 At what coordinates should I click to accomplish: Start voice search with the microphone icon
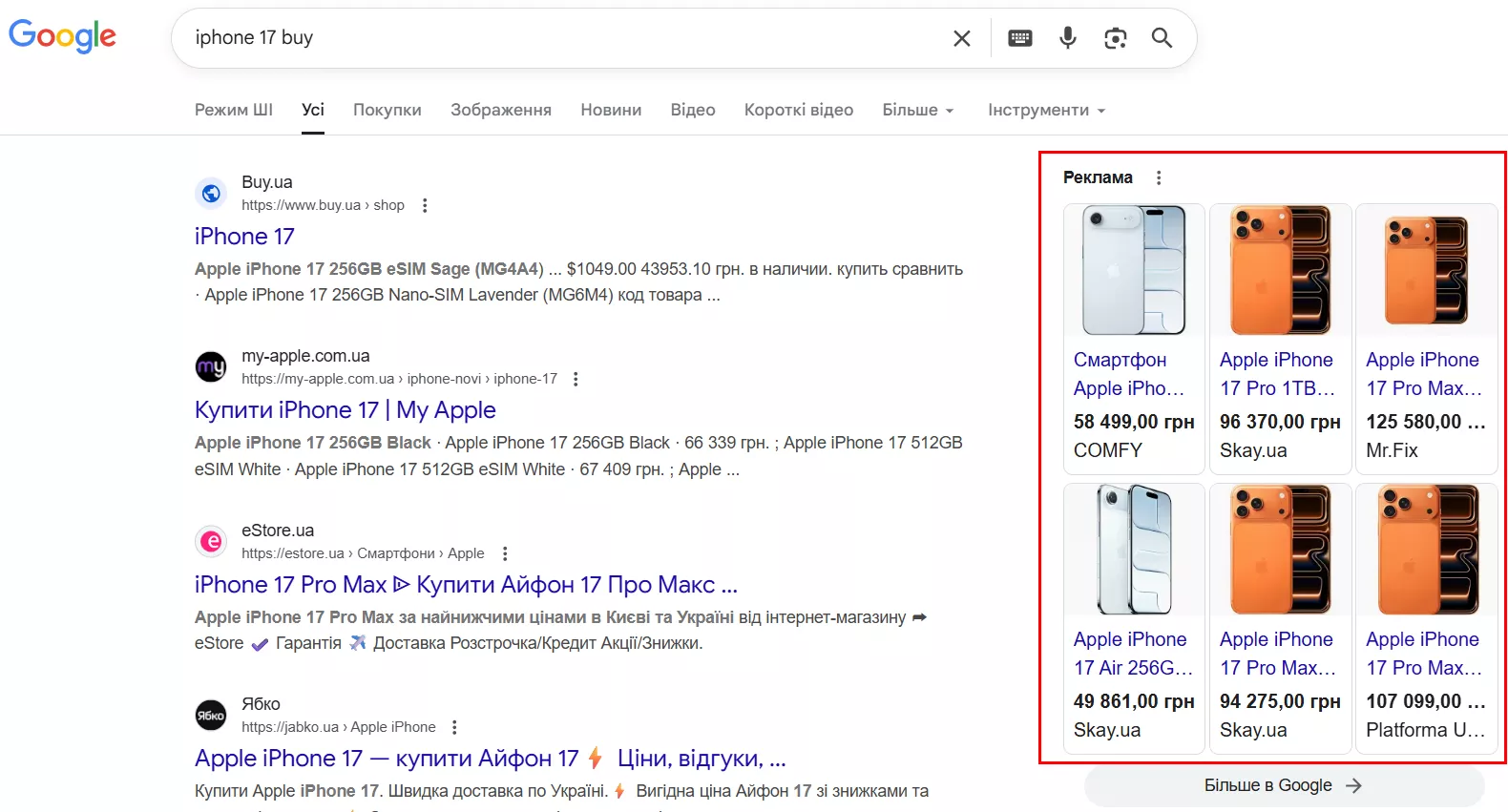pyautogui.click(x=1068, y=38)
